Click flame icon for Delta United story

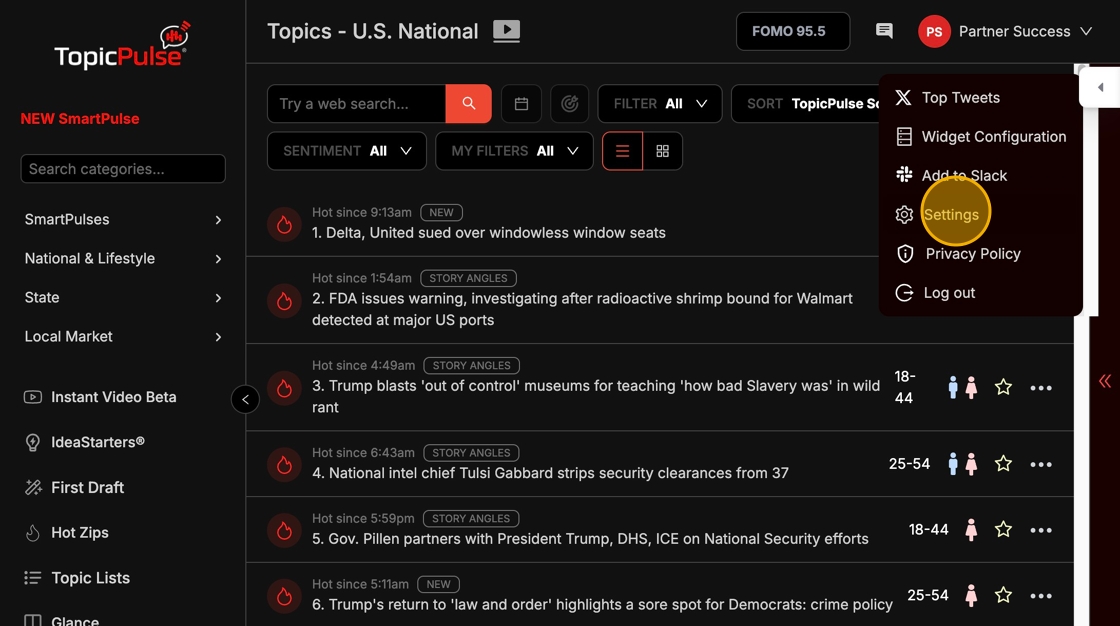pos(284,224)
